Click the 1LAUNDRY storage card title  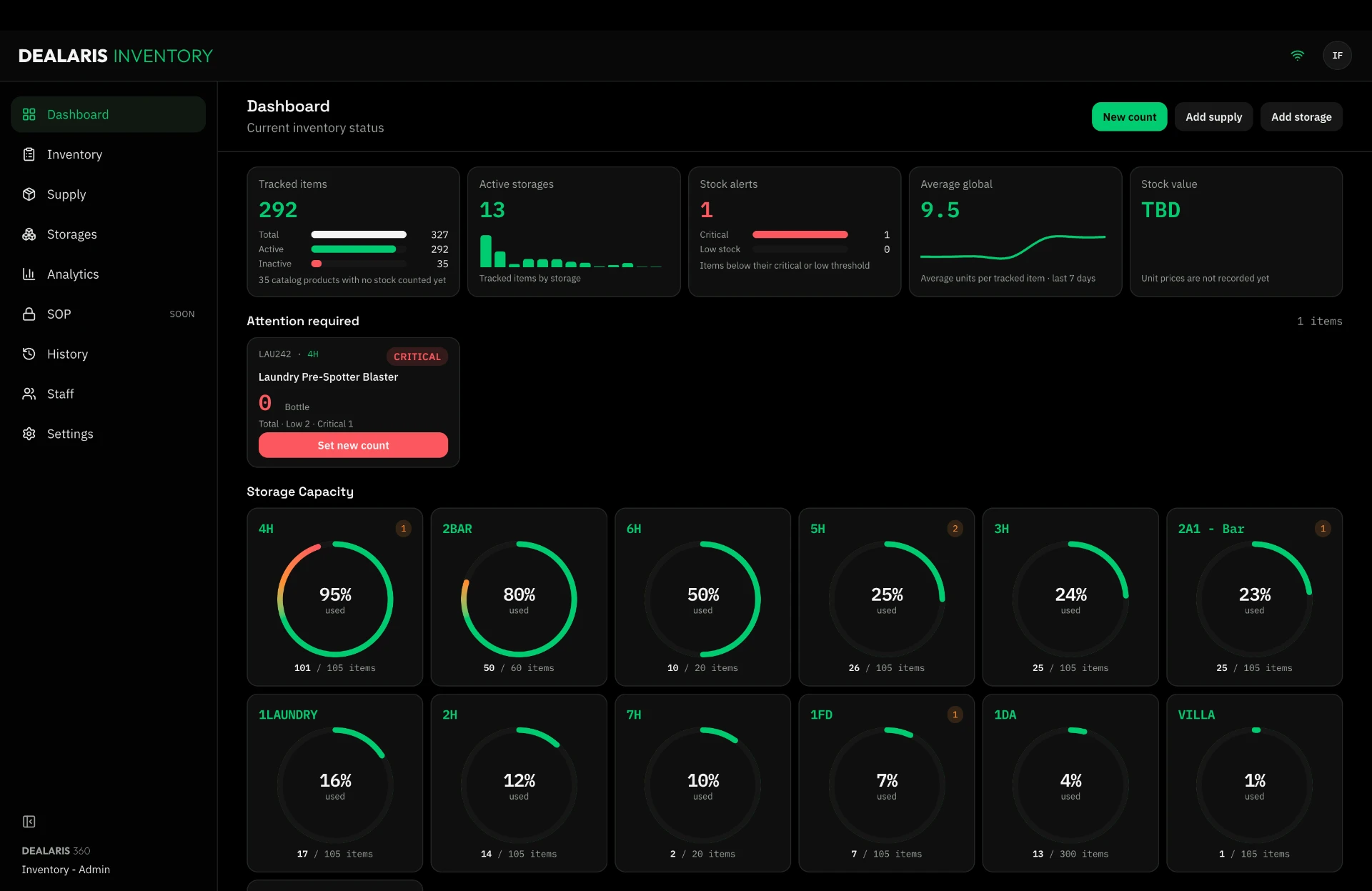coord(288,715)
